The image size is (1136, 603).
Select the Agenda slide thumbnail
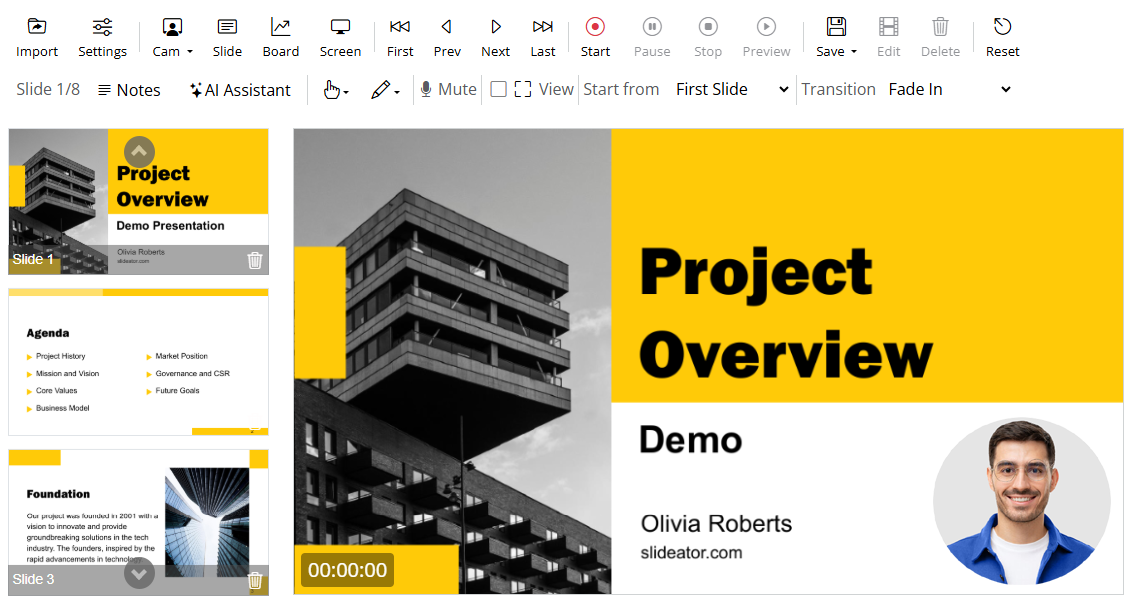138,362
